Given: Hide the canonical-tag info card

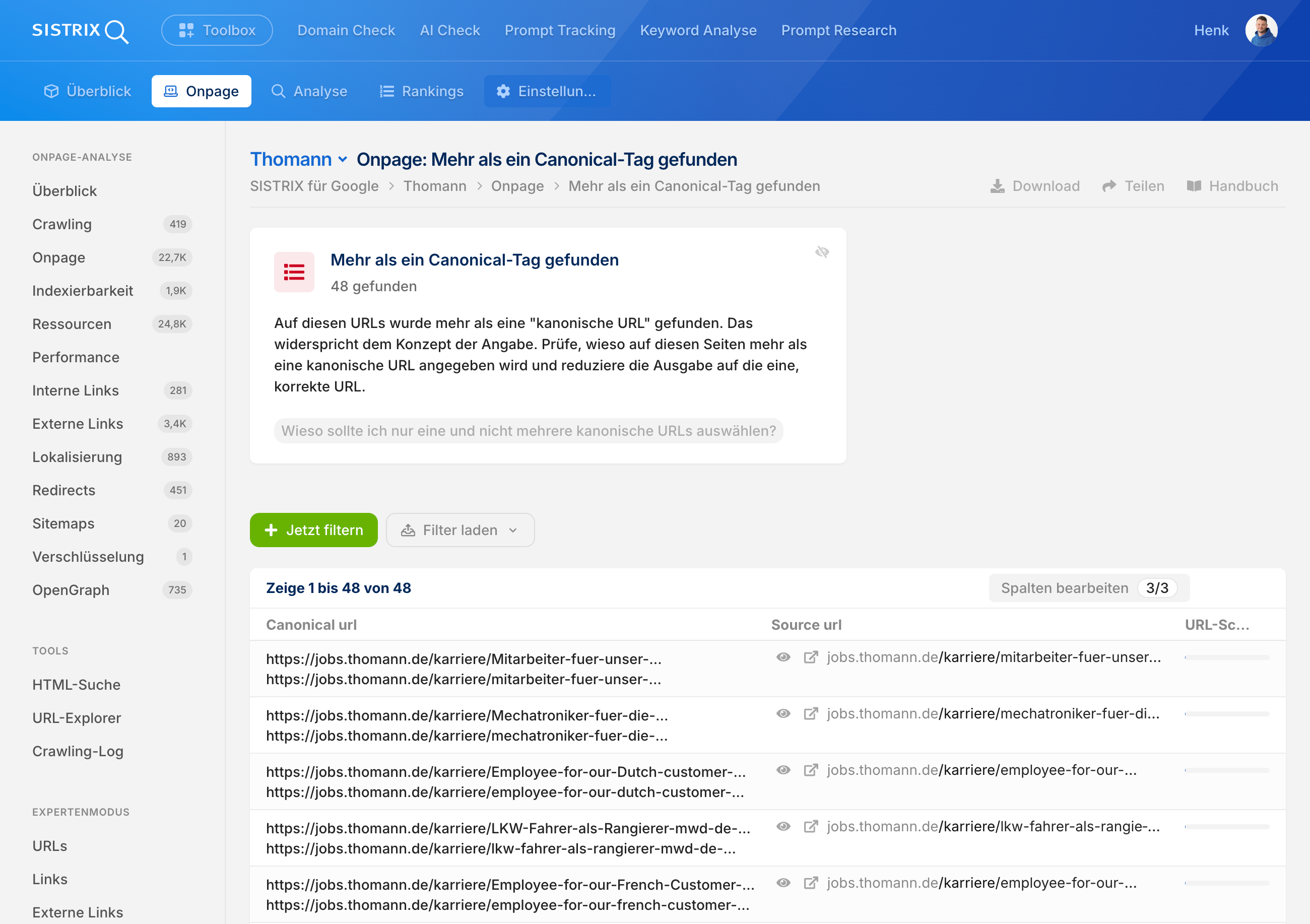Looking at the screenshot, I should point(822,251).
